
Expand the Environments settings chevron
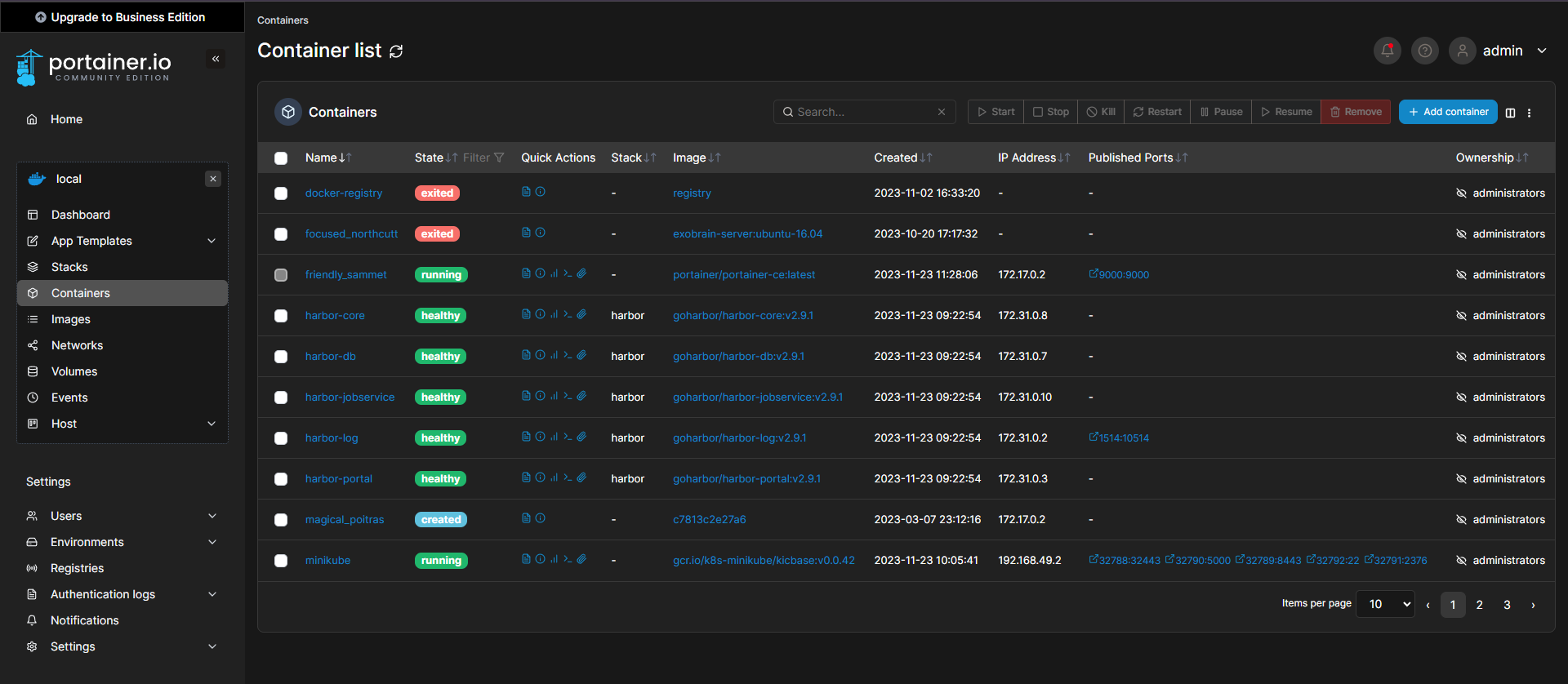point(212,542)
